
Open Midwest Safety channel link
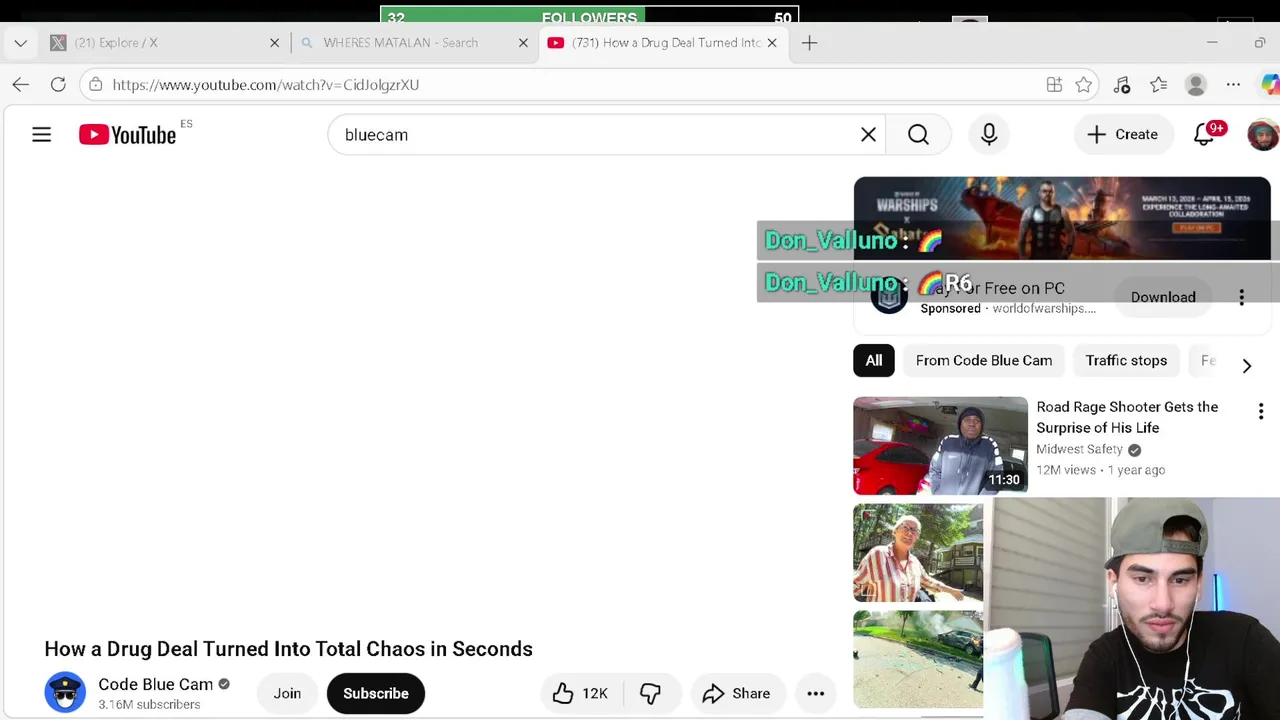[x=1079, y=449]
